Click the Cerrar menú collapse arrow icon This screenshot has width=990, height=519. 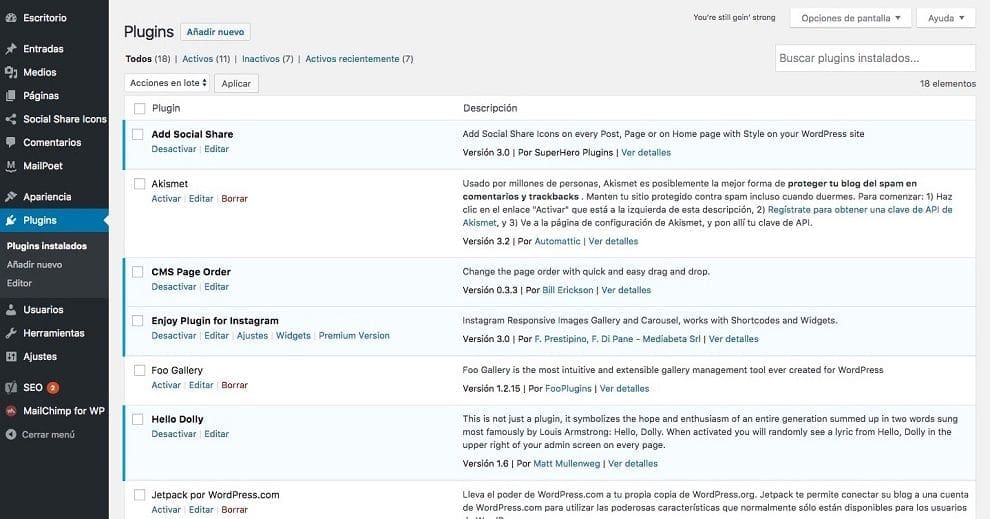[x=11, y=434]
